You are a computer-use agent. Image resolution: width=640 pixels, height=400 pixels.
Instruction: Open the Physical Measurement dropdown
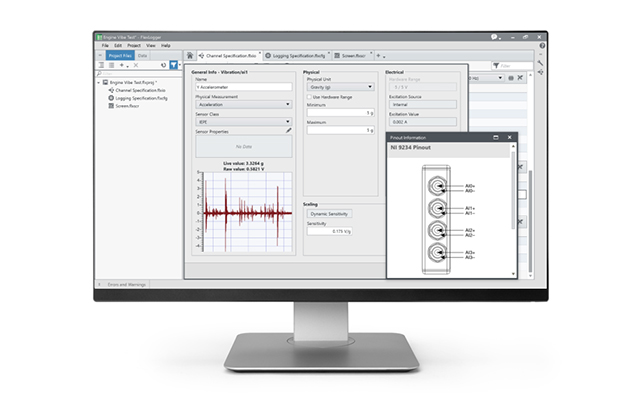point(241,103)
